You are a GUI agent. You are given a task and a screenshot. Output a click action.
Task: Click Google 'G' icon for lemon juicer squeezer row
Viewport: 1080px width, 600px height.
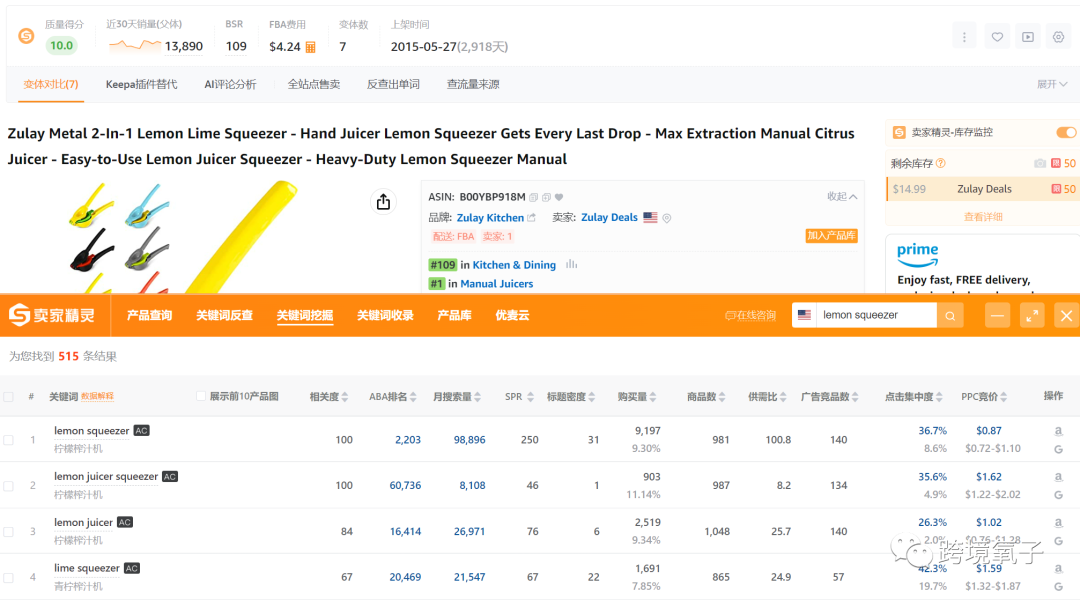[x=1058, y=495]
